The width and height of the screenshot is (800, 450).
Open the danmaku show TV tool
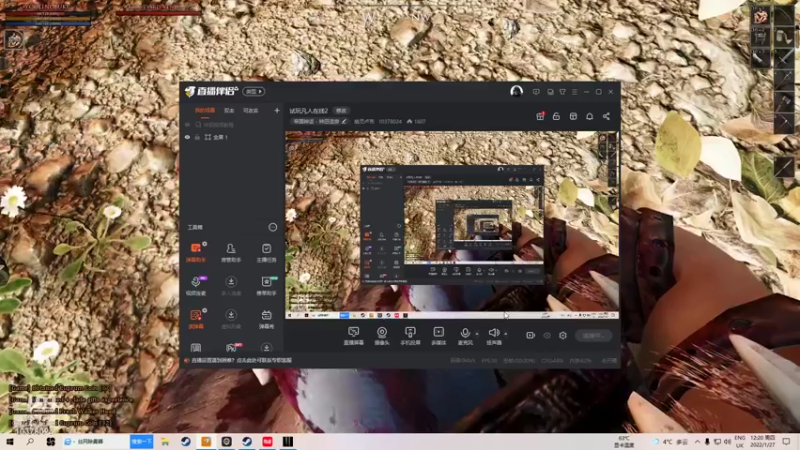(266, 319)
